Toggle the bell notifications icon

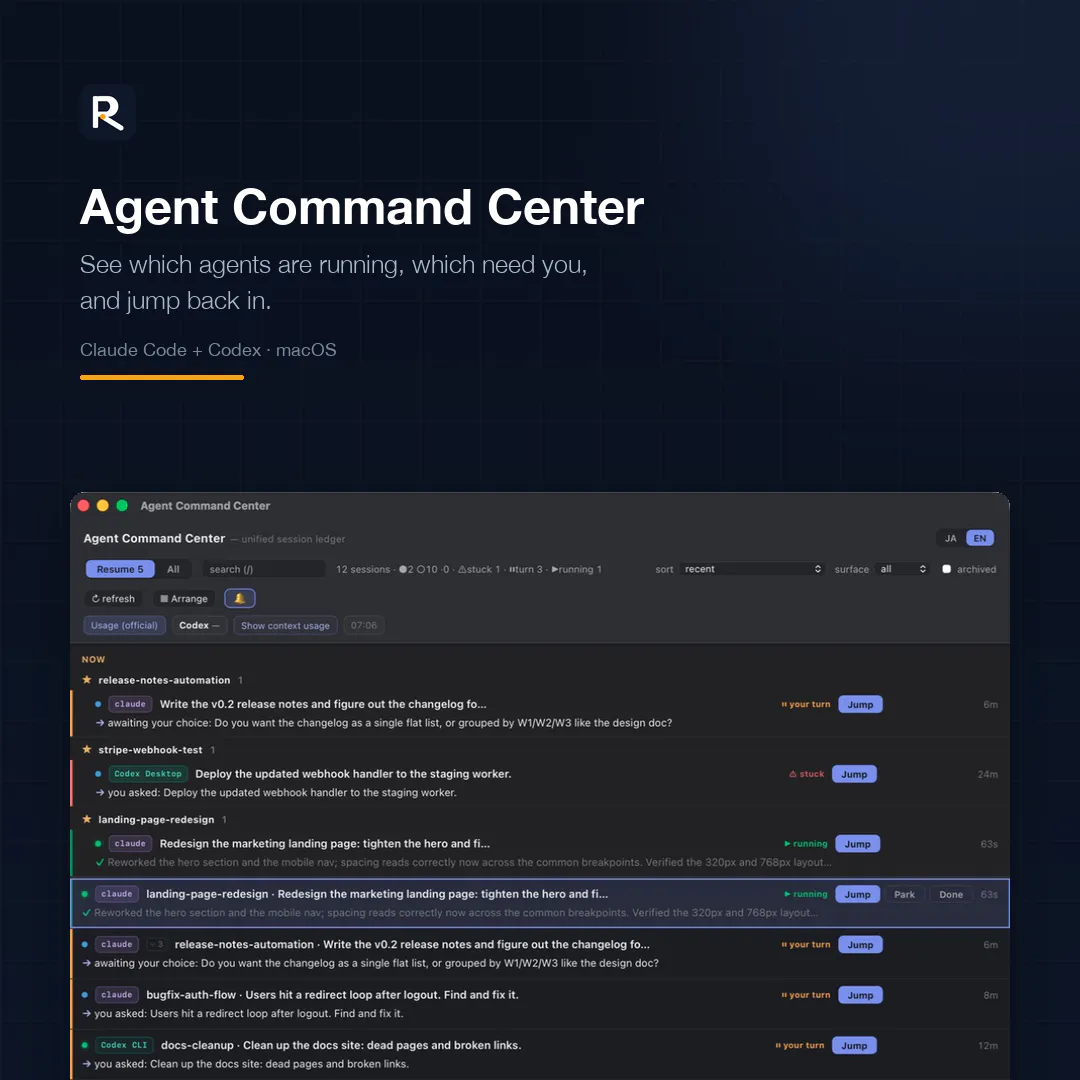(x=240, y=599)
